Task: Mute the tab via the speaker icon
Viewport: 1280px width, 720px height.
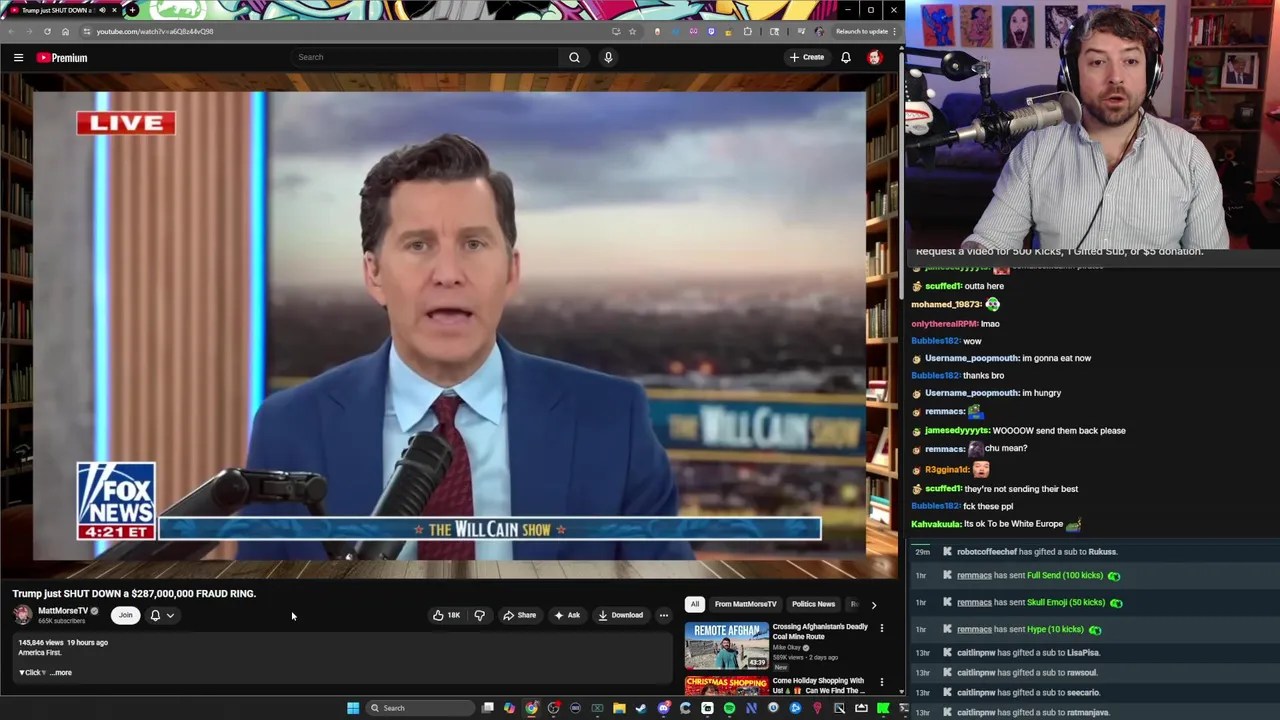Action: click(x=102, y=10)
